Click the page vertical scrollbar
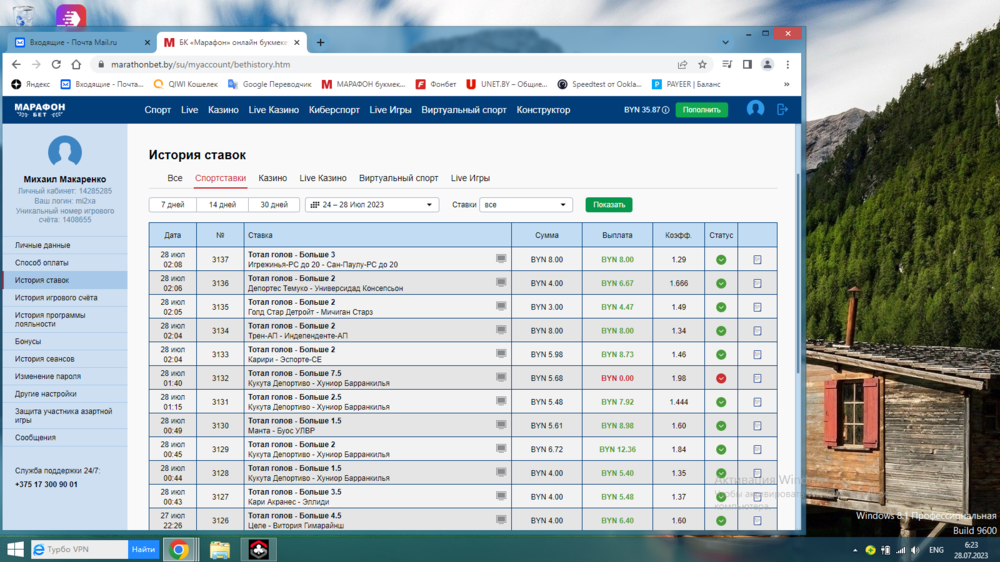Image resolution: width=1000 pixels, height=562 pixels. pos(798,273)
